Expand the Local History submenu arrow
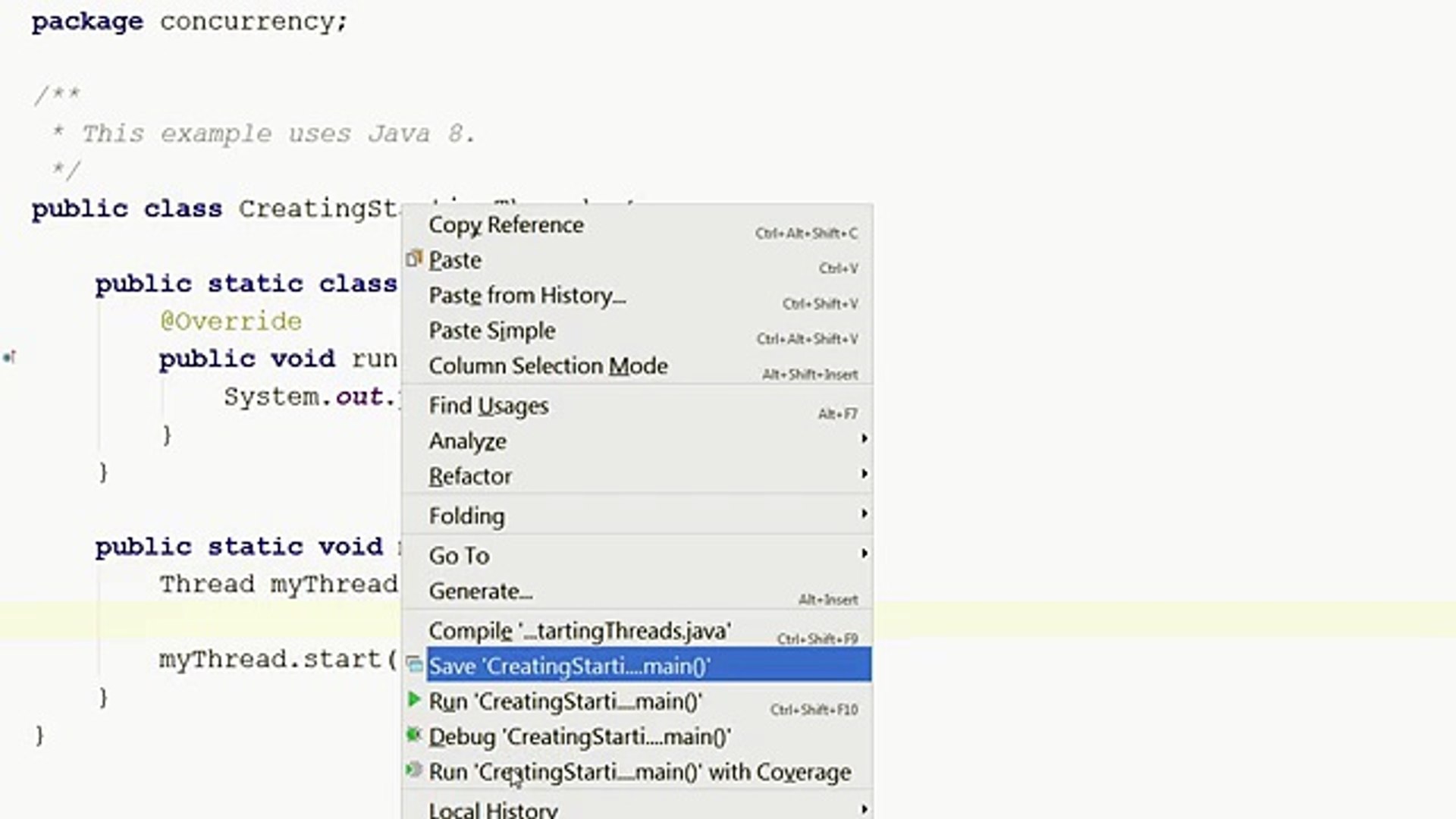 pos(864,809)
